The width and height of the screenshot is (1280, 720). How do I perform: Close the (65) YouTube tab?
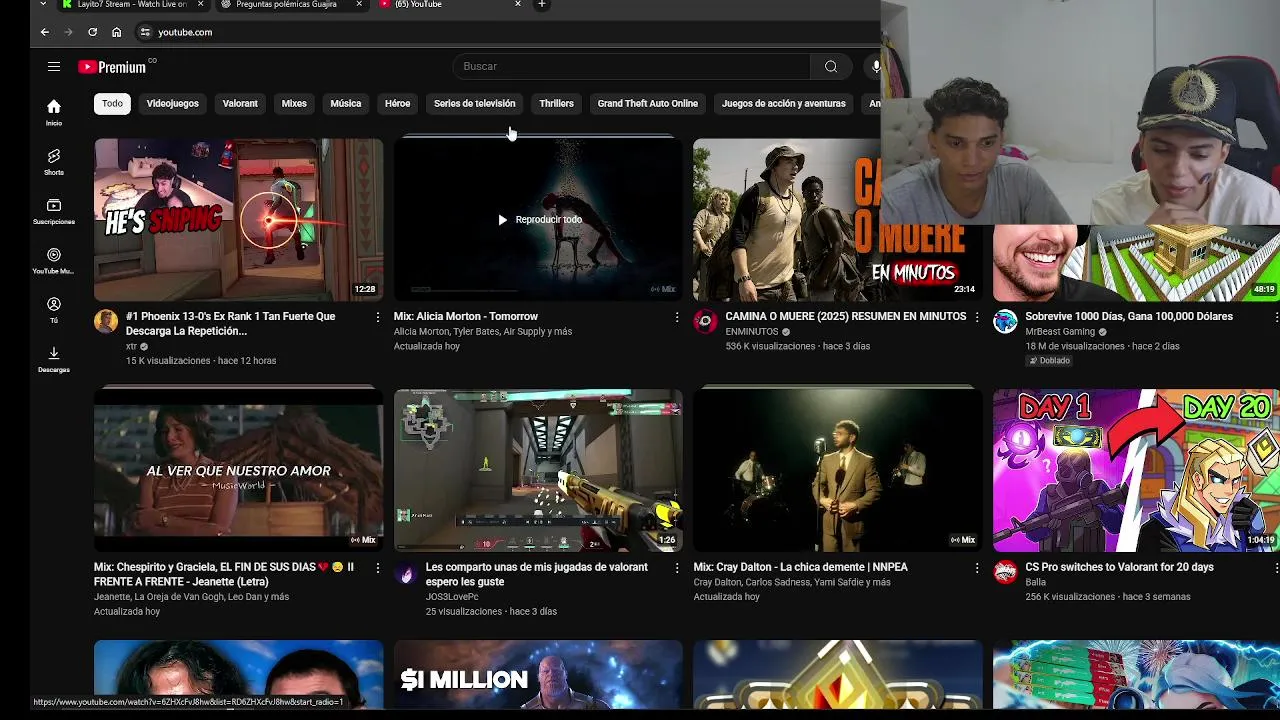point(518,5)
